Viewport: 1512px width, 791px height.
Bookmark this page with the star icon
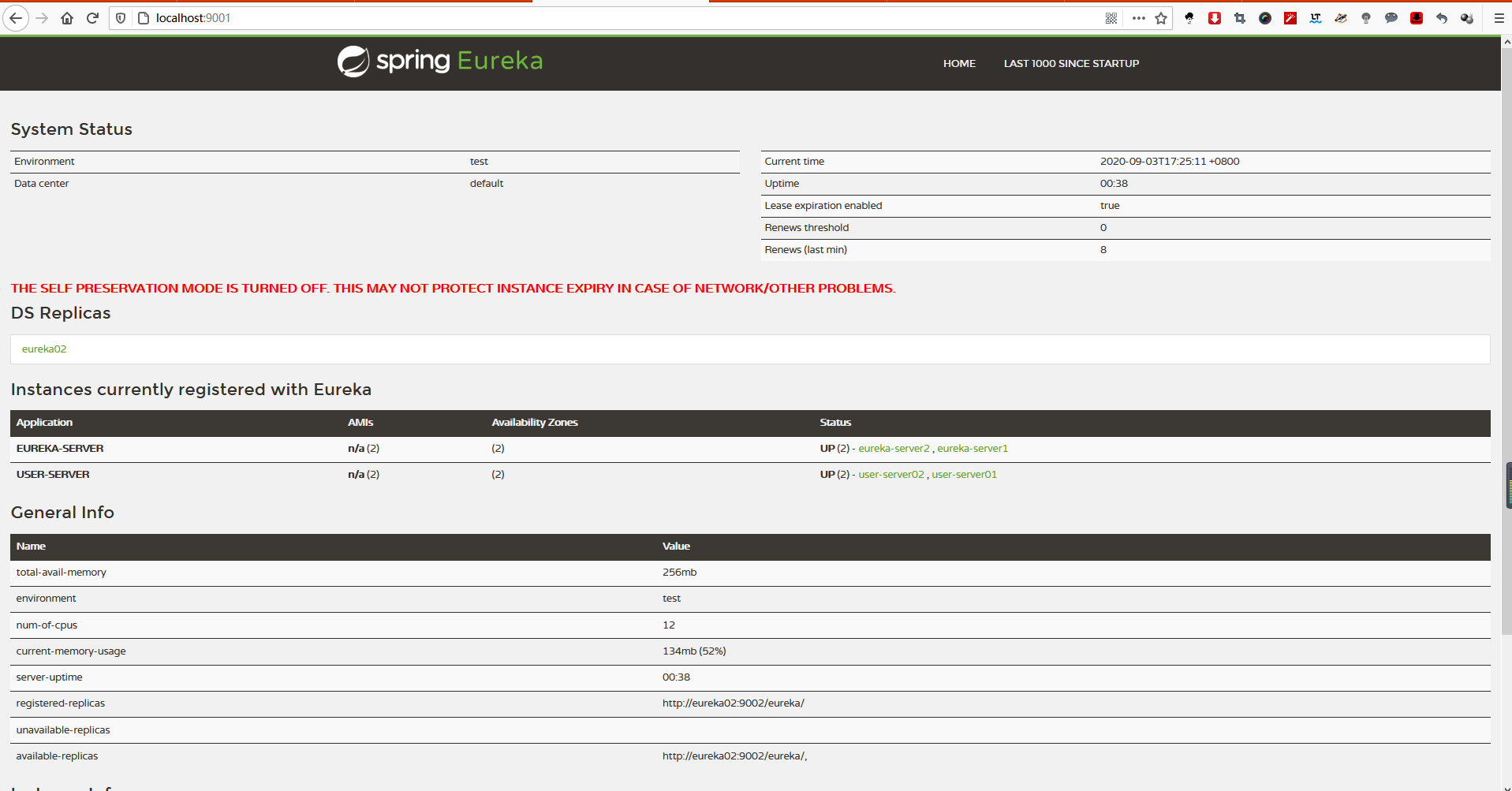[1161, 18]
